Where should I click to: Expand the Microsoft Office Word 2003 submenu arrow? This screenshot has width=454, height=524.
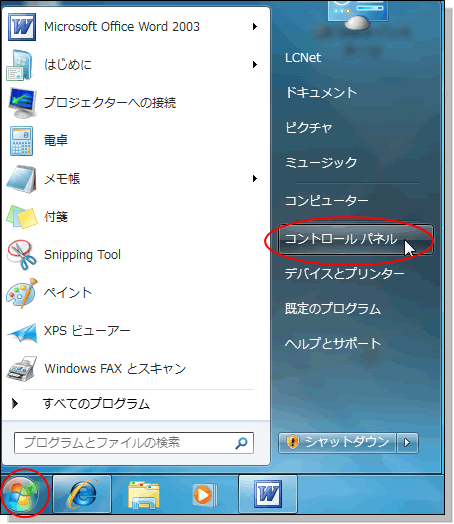(255, 26)
